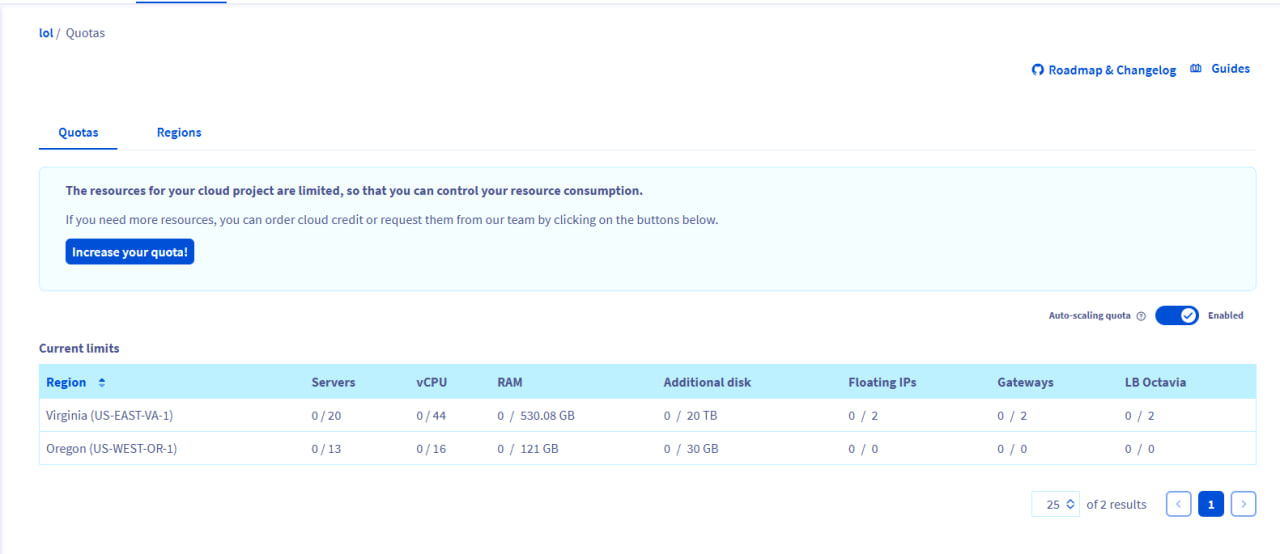Image resolution: width=1280 pixels, height=554 pixels.
Task: Click the Oregon RAM value 121 GB
Action: [x=539, y=449]
